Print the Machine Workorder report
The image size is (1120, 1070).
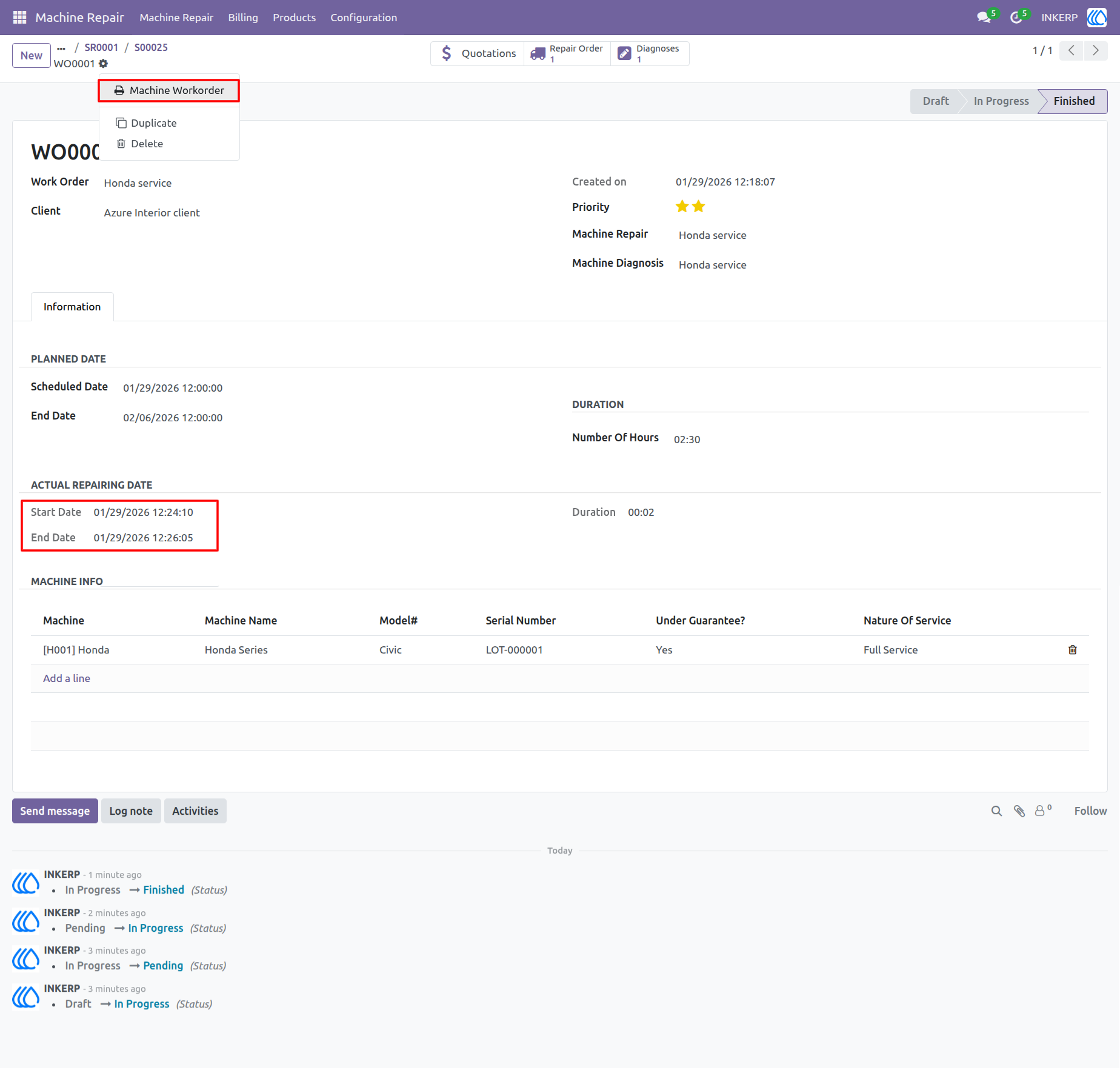click(x=169, y=90)
